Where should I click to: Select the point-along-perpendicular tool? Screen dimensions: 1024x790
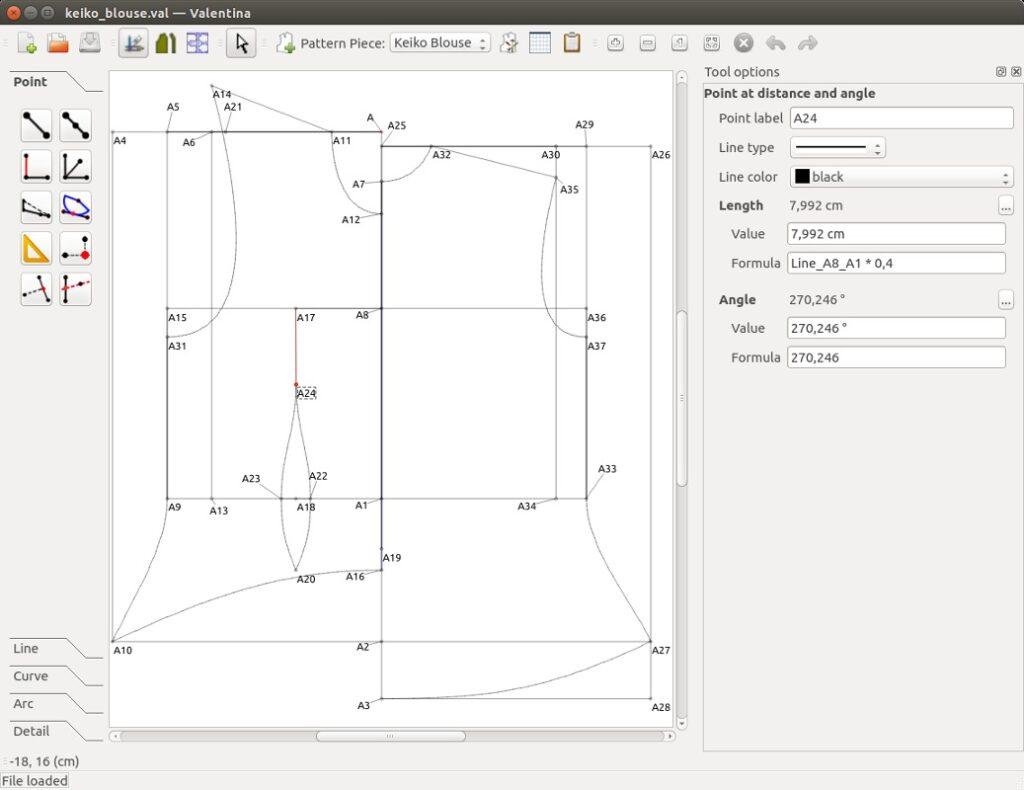coord(35,166)
